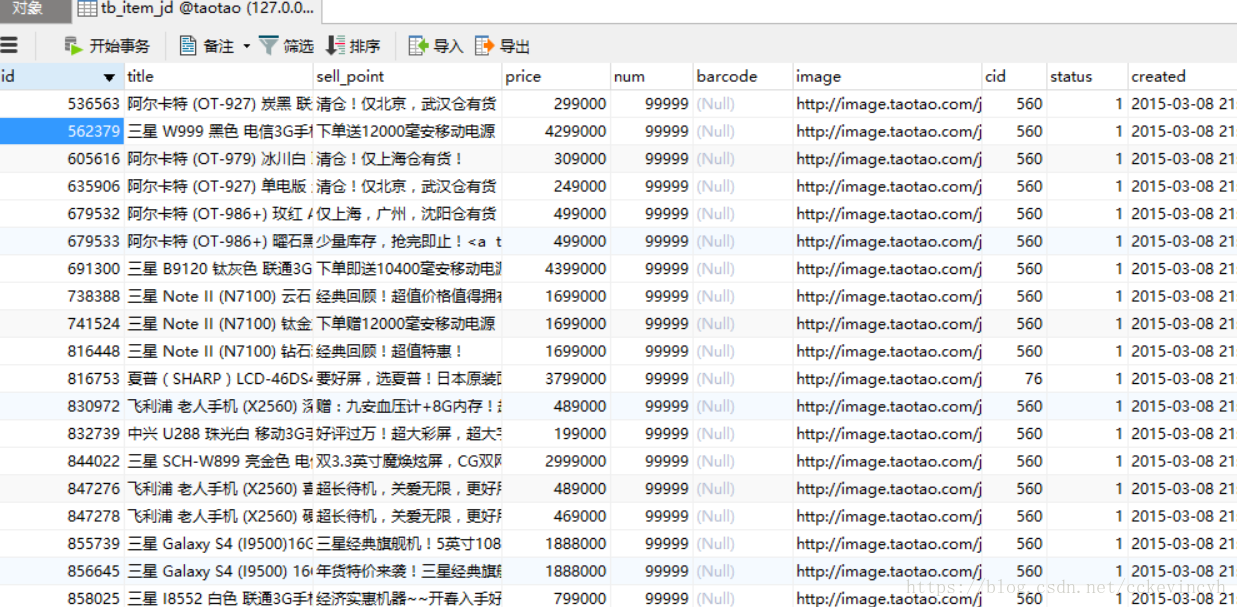The height and width of the screenshot is (607, 1237).
Task: Click cid cell with value 76
Action: 1013,379
